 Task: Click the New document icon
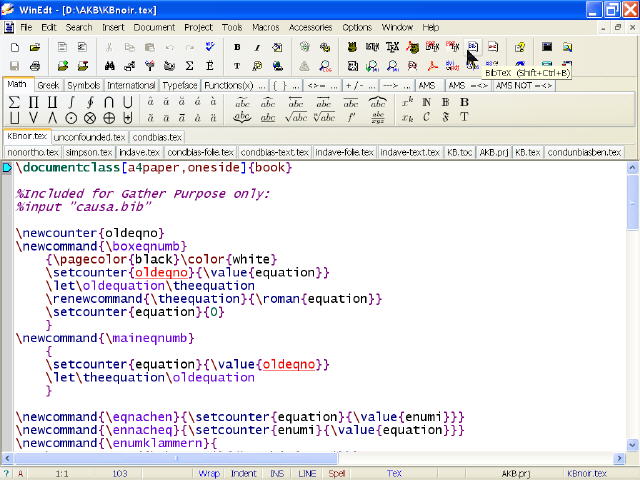click(x=14, y=47)
